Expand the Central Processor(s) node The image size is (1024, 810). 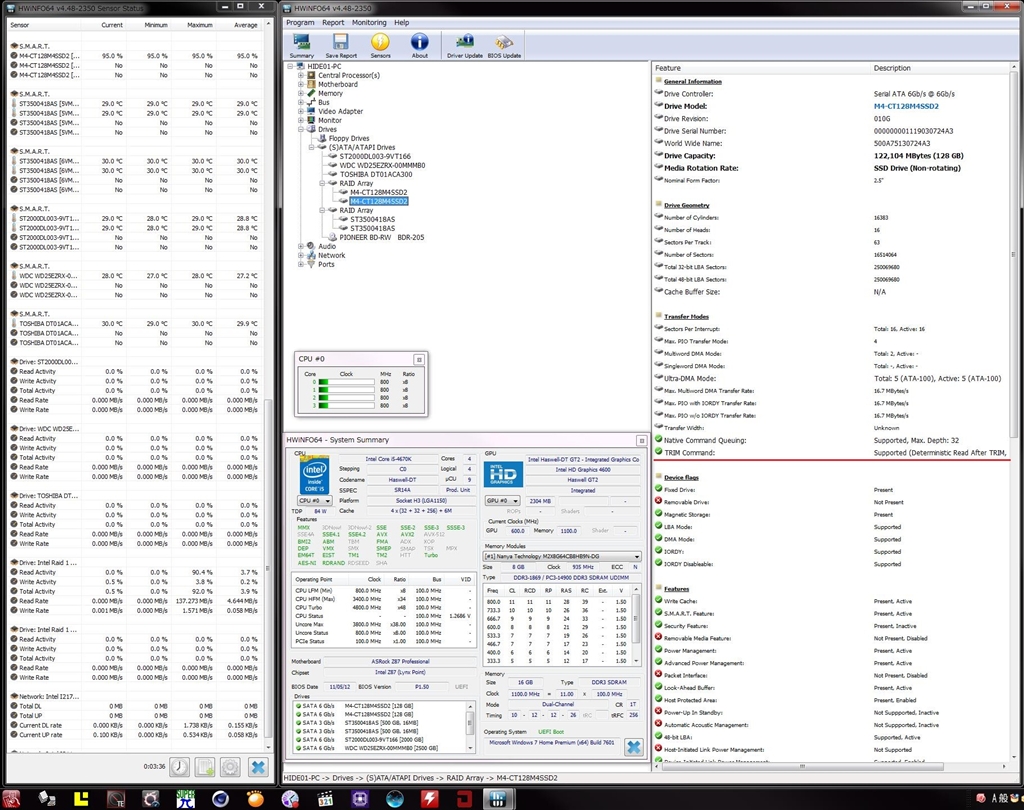point(301,75)
